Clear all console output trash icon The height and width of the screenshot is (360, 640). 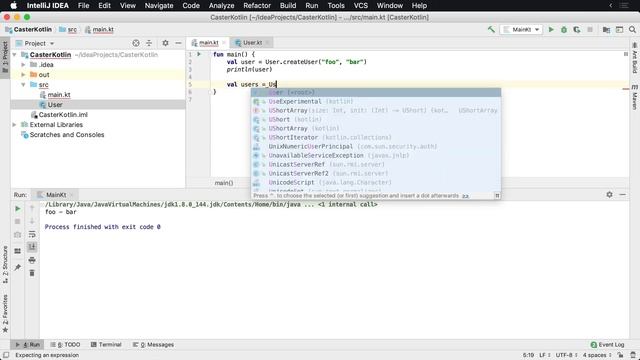32,273
